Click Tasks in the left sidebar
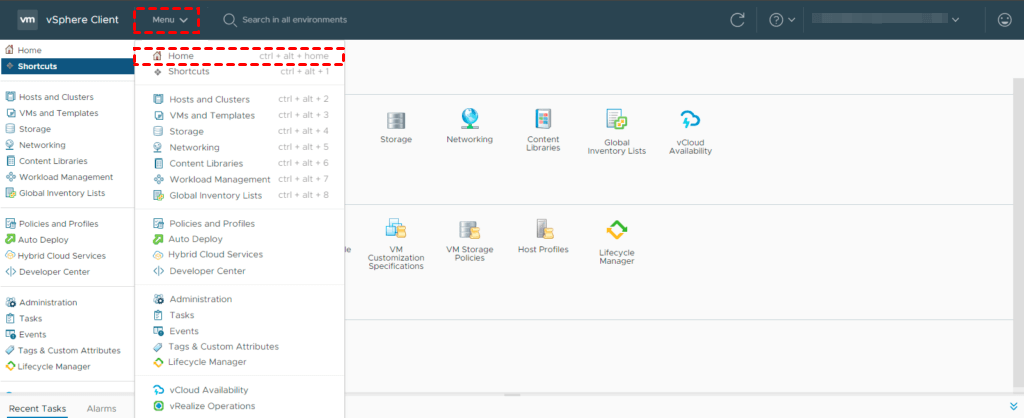This screenshot has width=1024, height=418. click(x=67, y=319)
